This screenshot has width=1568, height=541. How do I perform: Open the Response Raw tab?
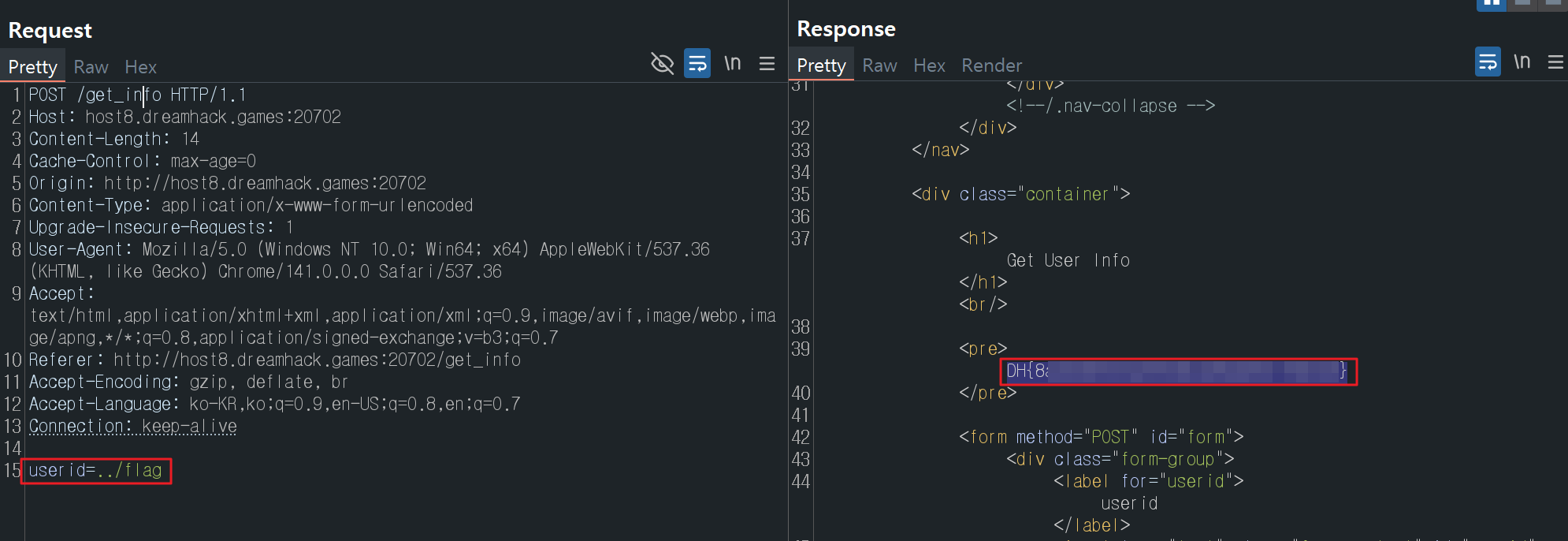click(879, 65)
